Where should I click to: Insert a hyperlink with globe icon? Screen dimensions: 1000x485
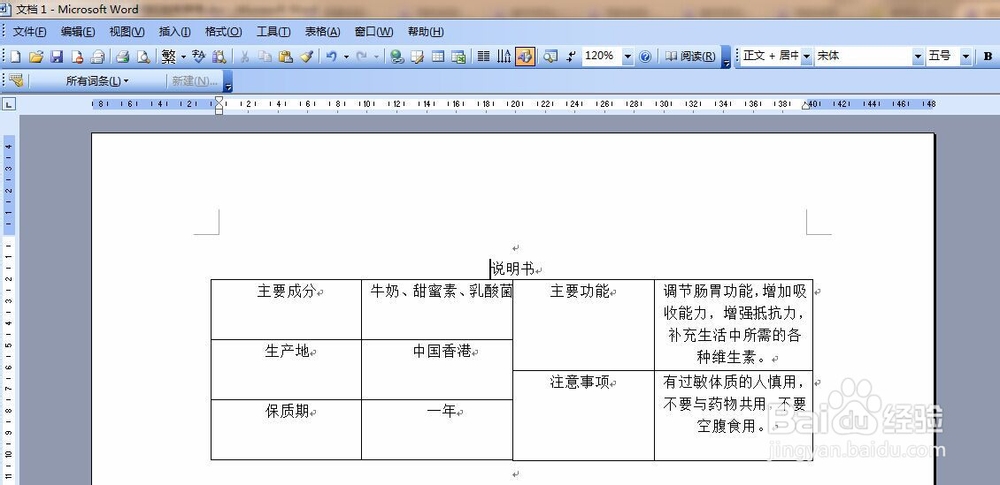click(x=397, y=57)
